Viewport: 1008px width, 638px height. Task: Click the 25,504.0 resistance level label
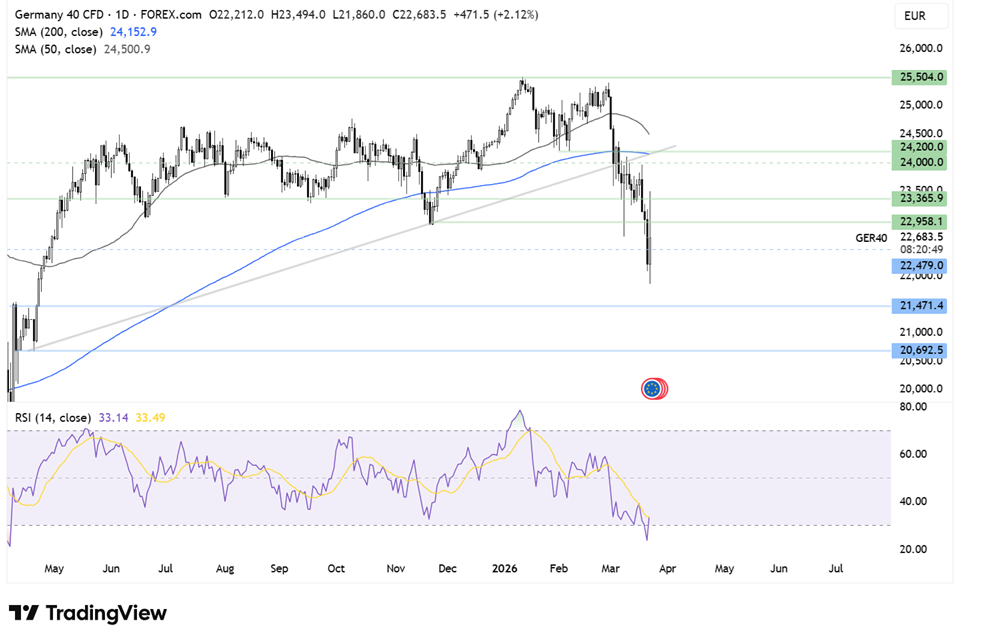point(919,77)
